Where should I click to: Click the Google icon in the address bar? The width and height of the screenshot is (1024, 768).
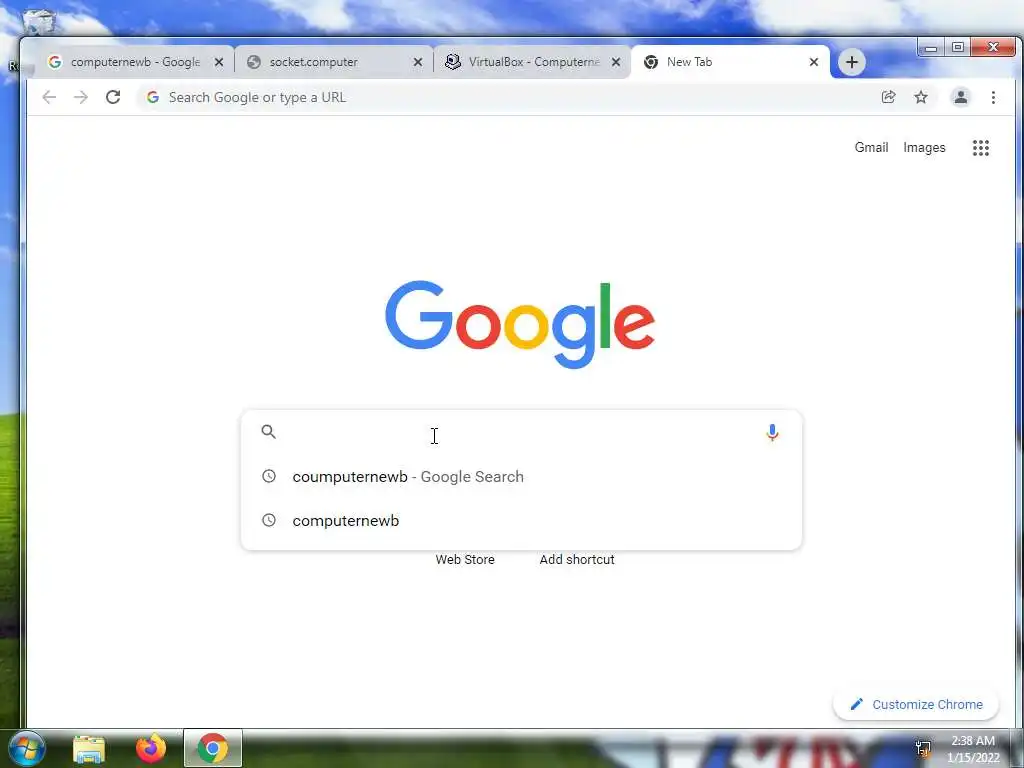click(x=153, y=97)
